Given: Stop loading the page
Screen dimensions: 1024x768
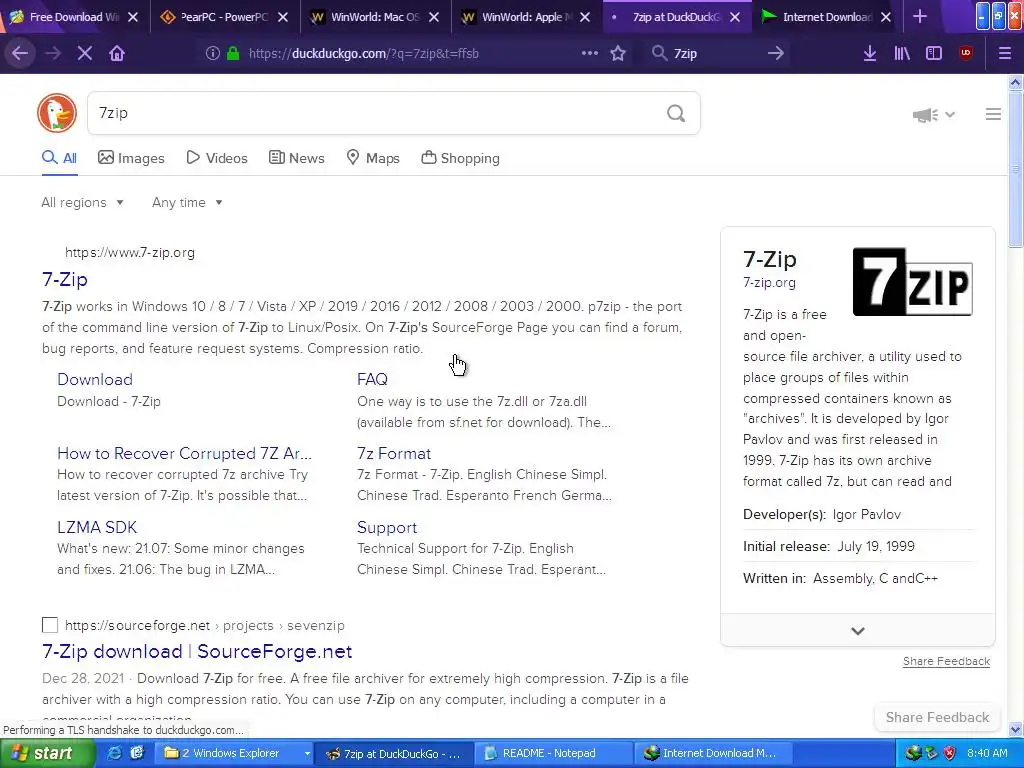Looking at the screenshot, I should 85,54.
